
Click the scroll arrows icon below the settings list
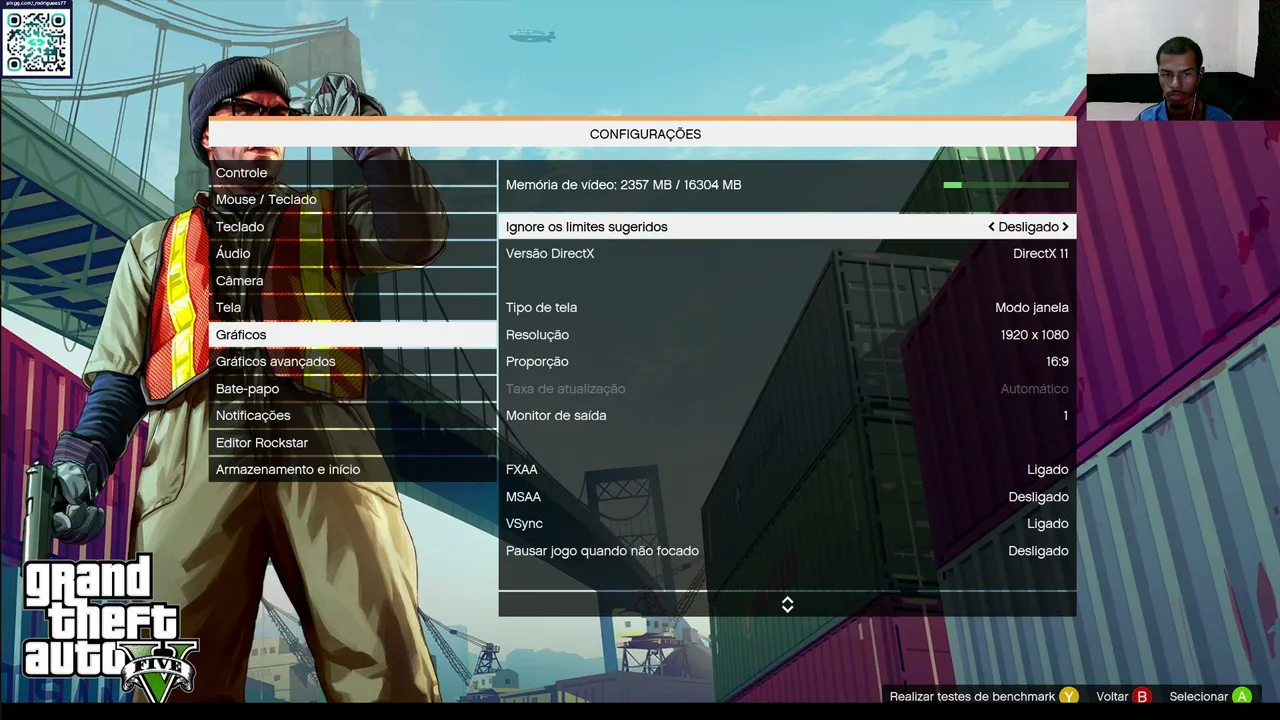(x=787, y=604)
